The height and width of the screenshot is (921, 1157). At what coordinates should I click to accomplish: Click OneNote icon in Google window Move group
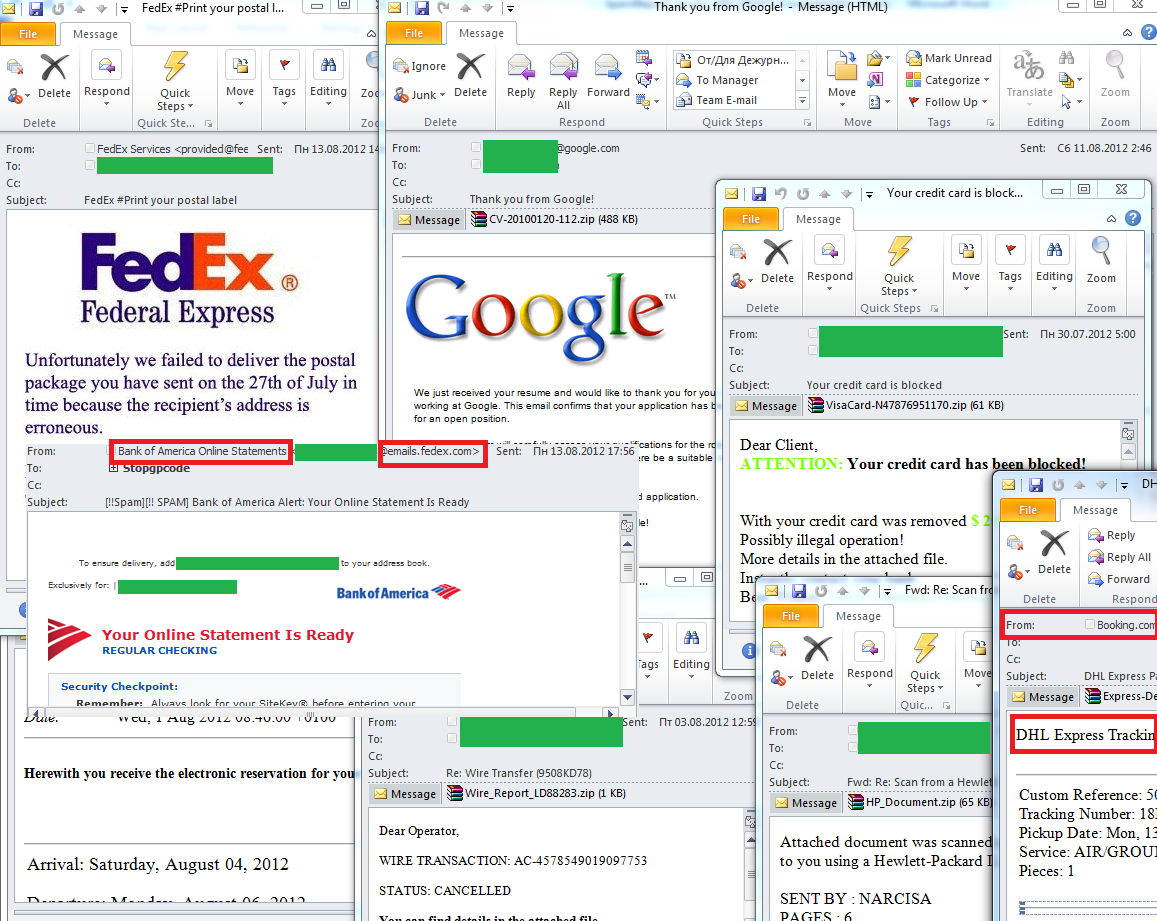tap(875, 79)
